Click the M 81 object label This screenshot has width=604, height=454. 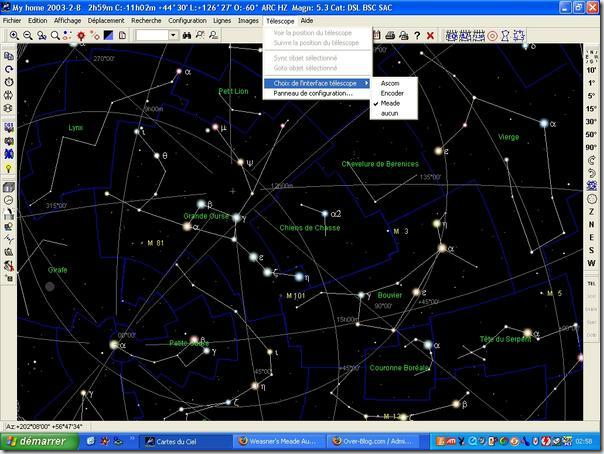tap(156, 243)
